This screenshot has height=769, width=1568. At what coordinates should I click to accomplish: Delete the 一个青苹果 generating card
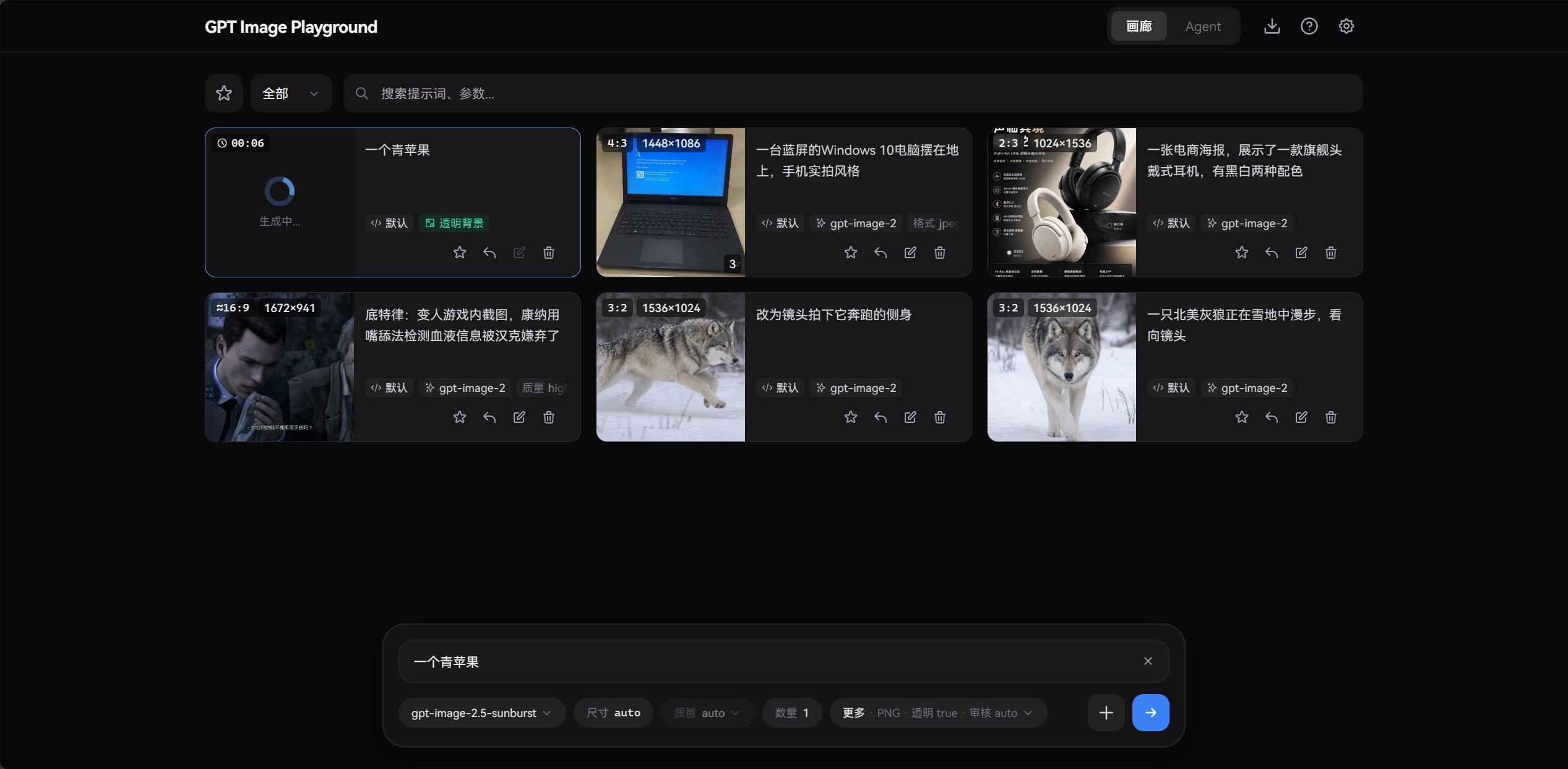[548, 253]
